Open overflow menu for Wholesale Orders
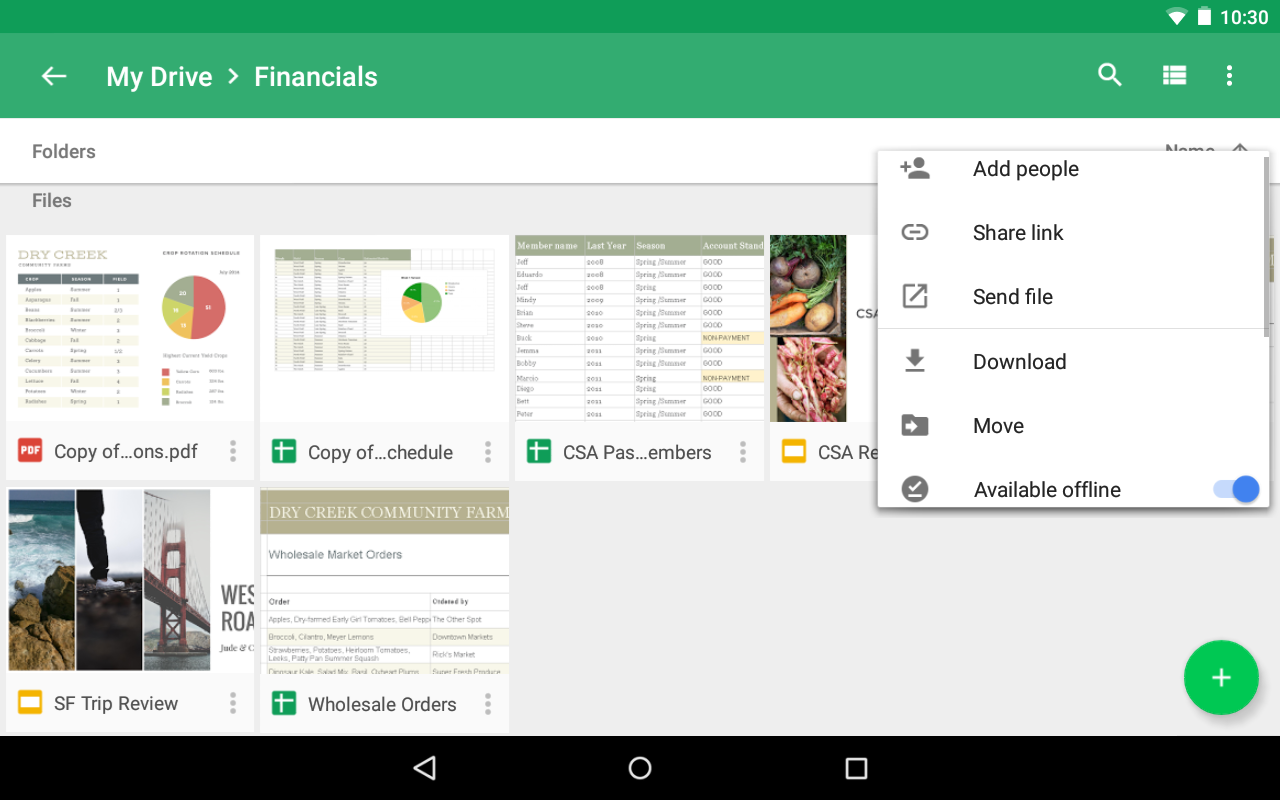 click(x=487, y=703)
